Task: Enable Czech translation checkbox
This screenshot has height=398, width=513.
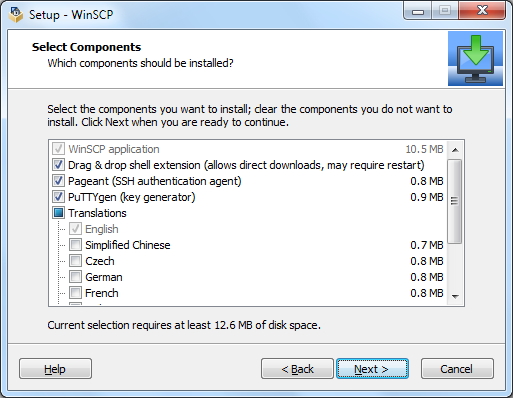Action: (75, 261)
